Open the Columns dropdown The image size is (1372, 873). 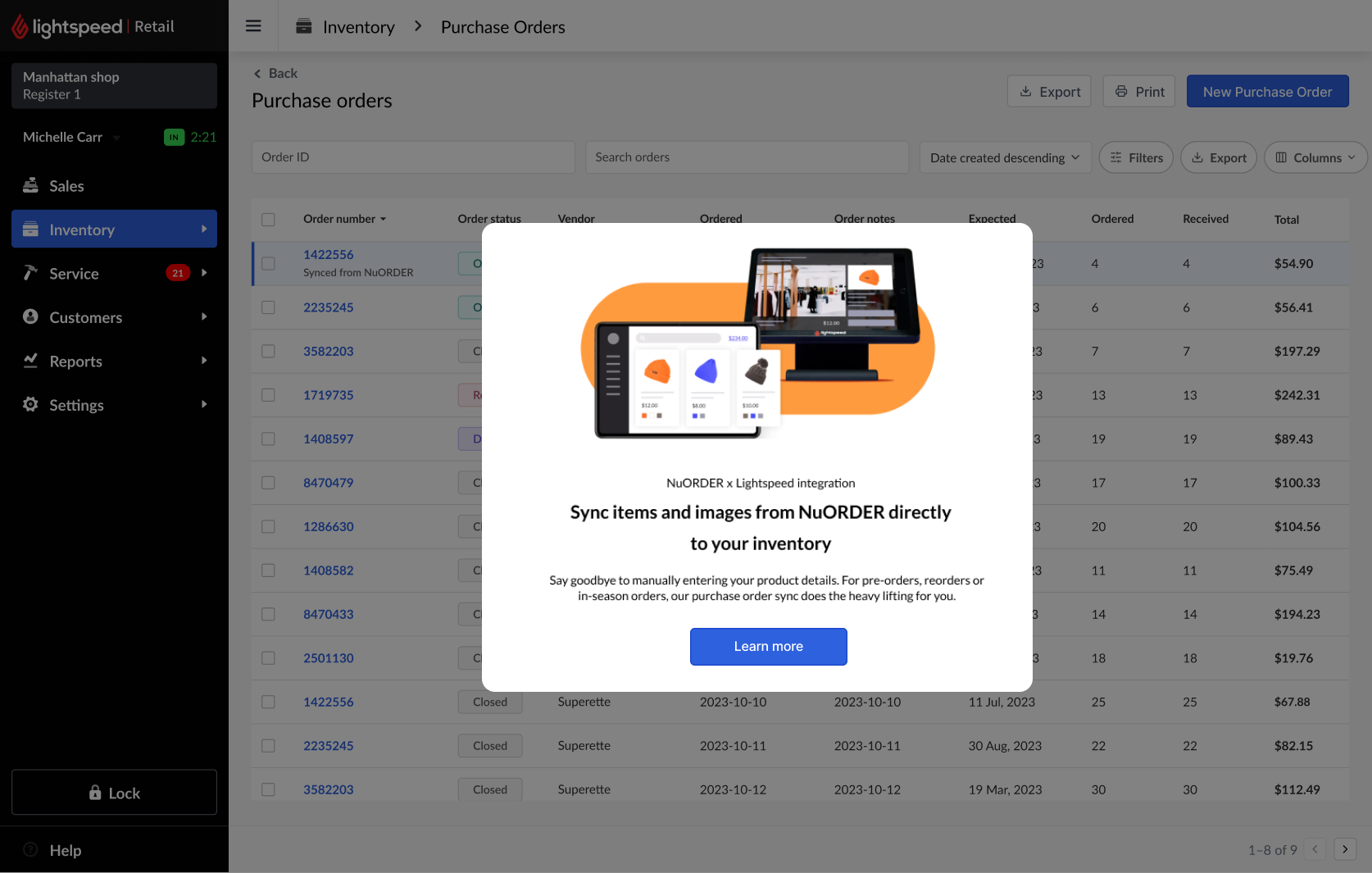[x=1315, y=157]
